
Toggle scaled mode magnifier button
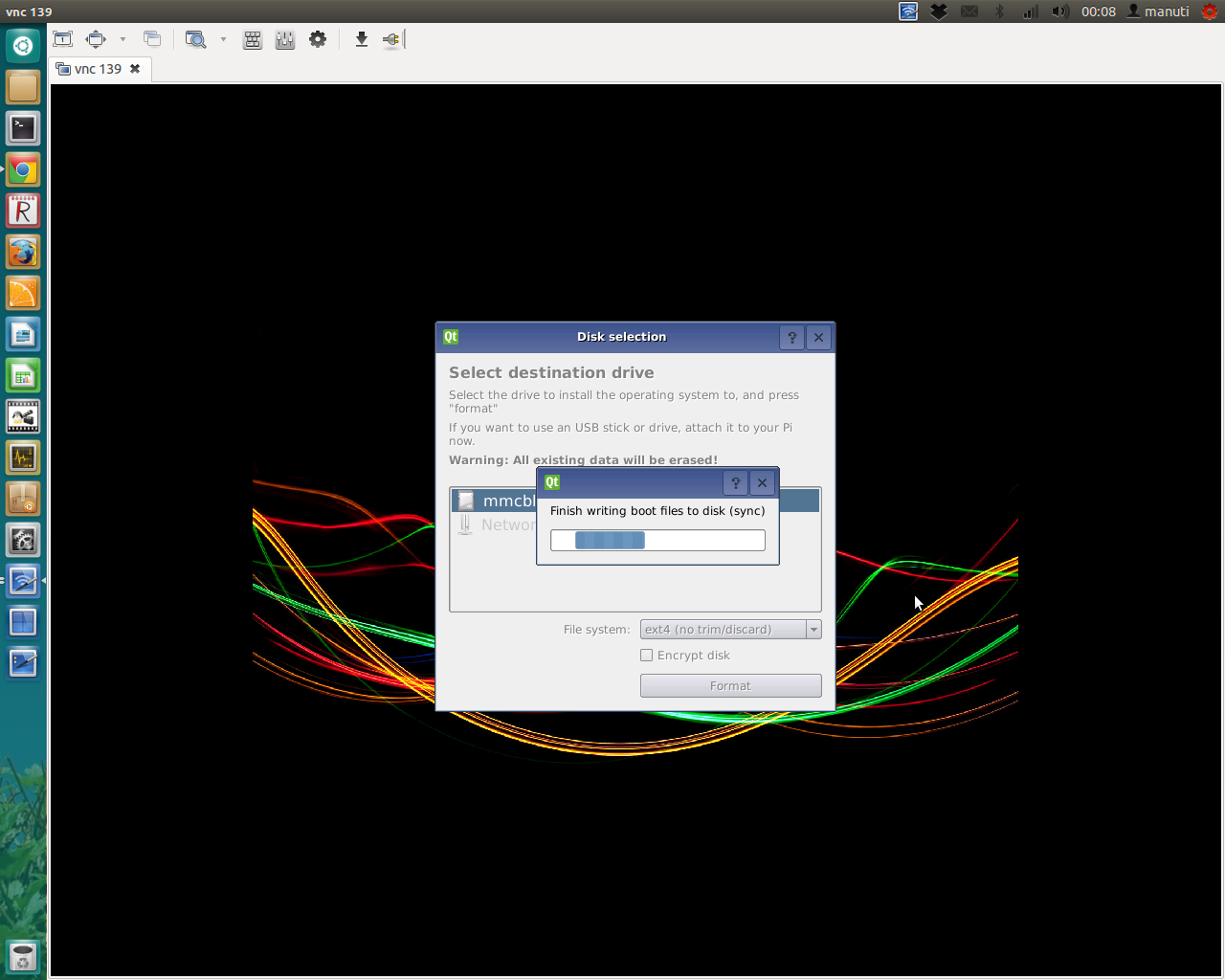coord(196,39)
